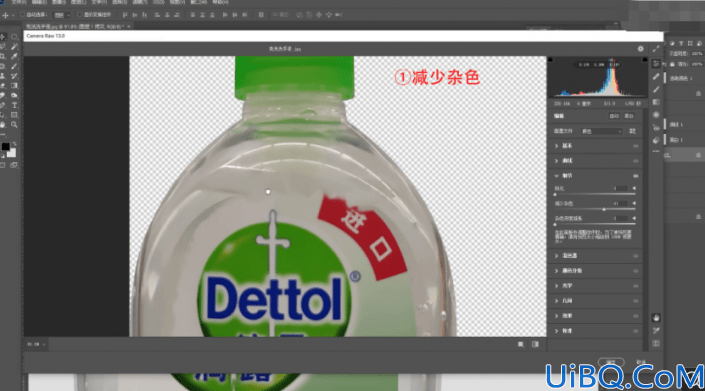705x391 pixels.
Task: Select the Move tool in Photoshop toolbox
Action: [4, 37]
